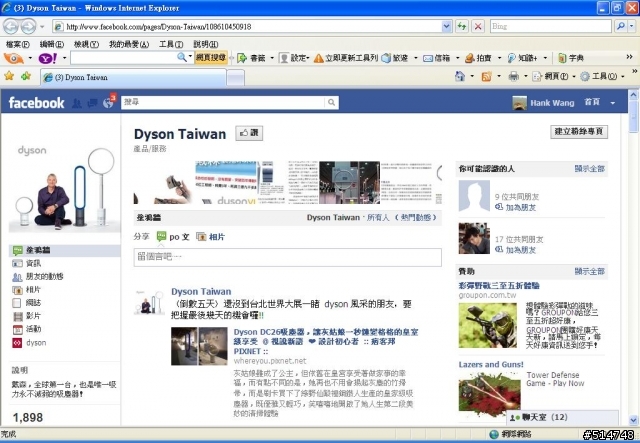The width and height of the screenshot is (640, 443).
Task: Open the Dyson DC26吸塵器 article link
Action: [x=325, y=342]
